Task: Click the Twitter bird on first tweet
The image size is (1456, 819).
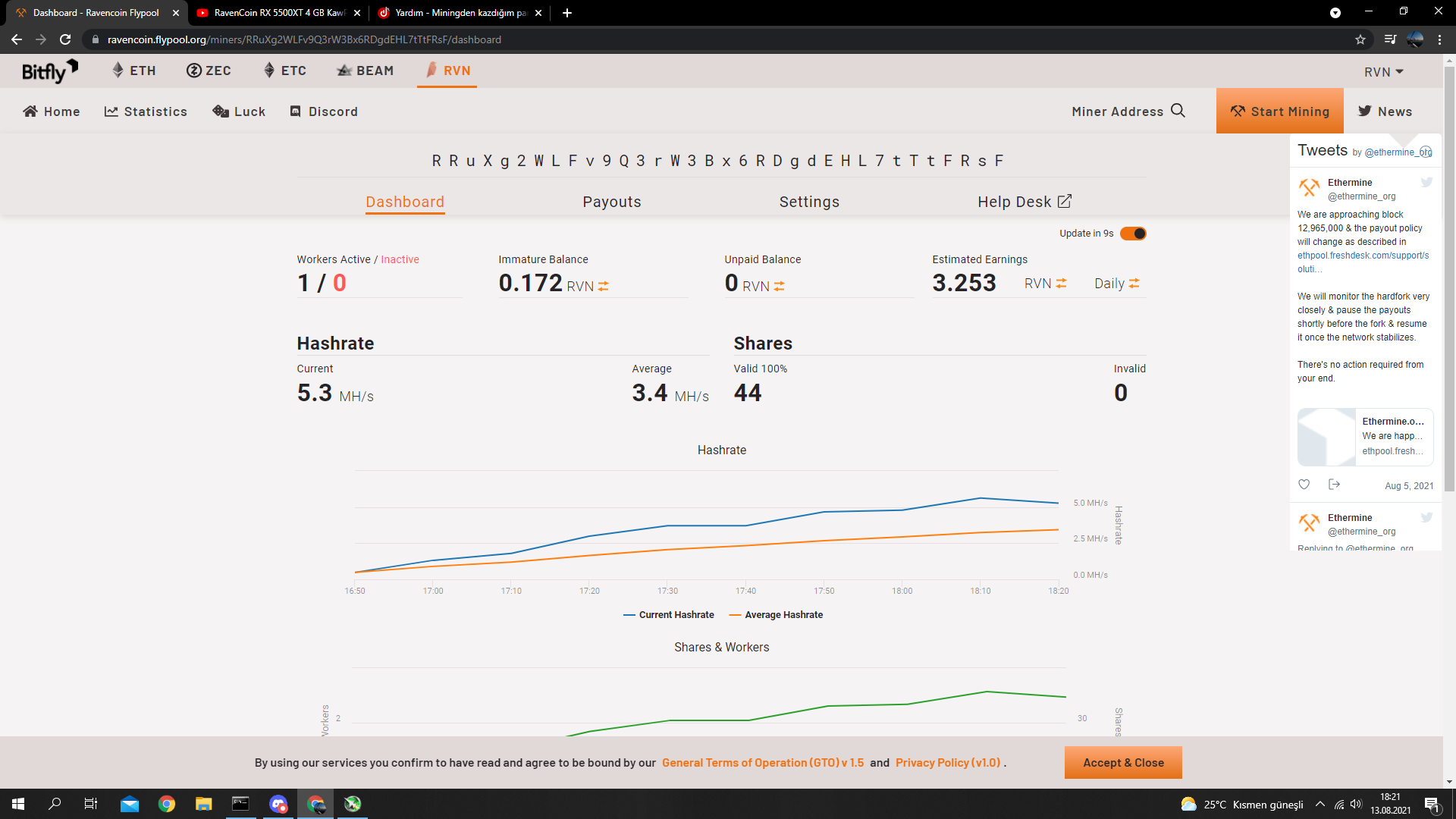Action: click(1426, 182)
